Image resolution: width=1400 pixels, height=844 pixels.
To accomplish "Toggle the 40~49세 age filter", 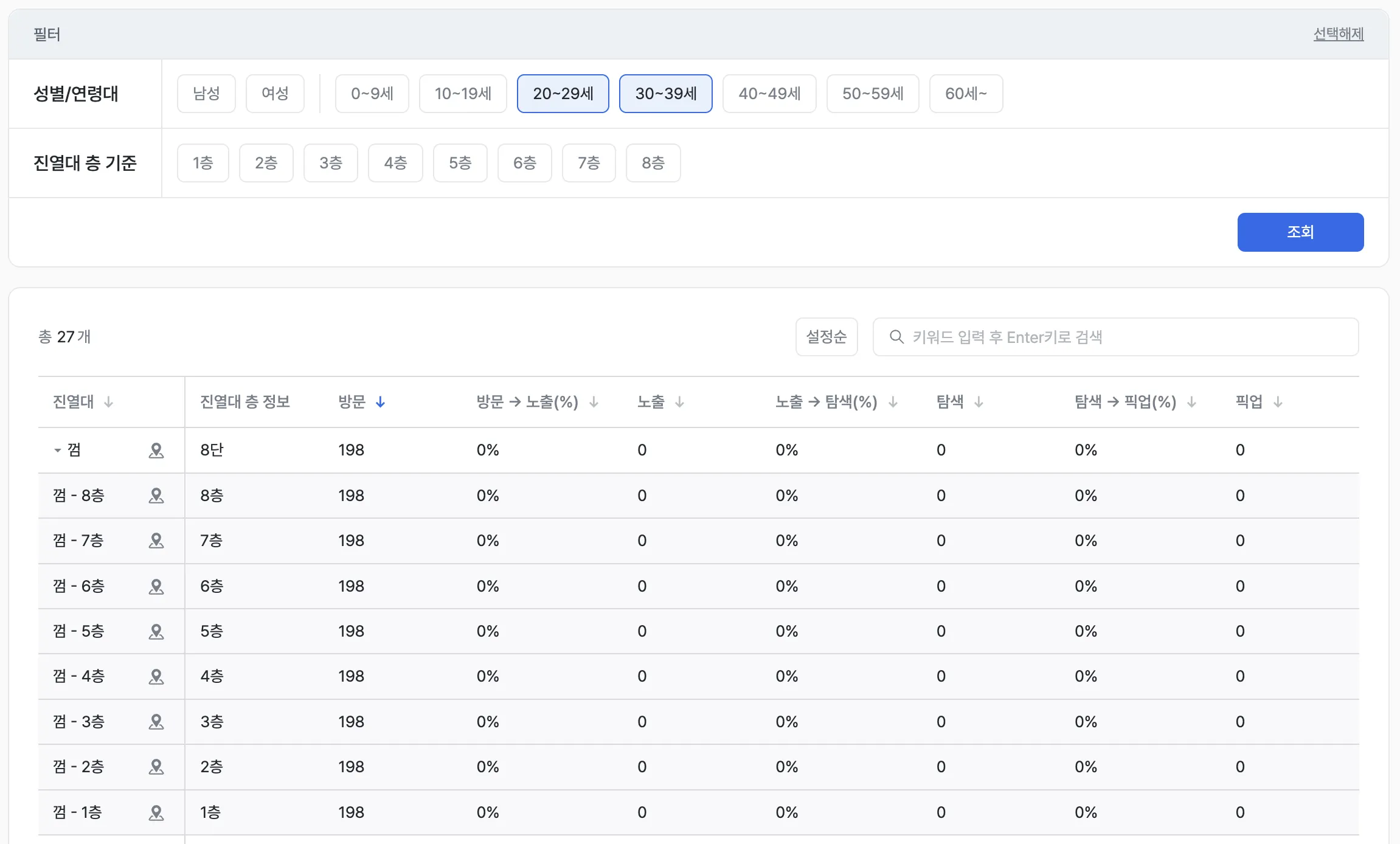I will pos(769,94).
